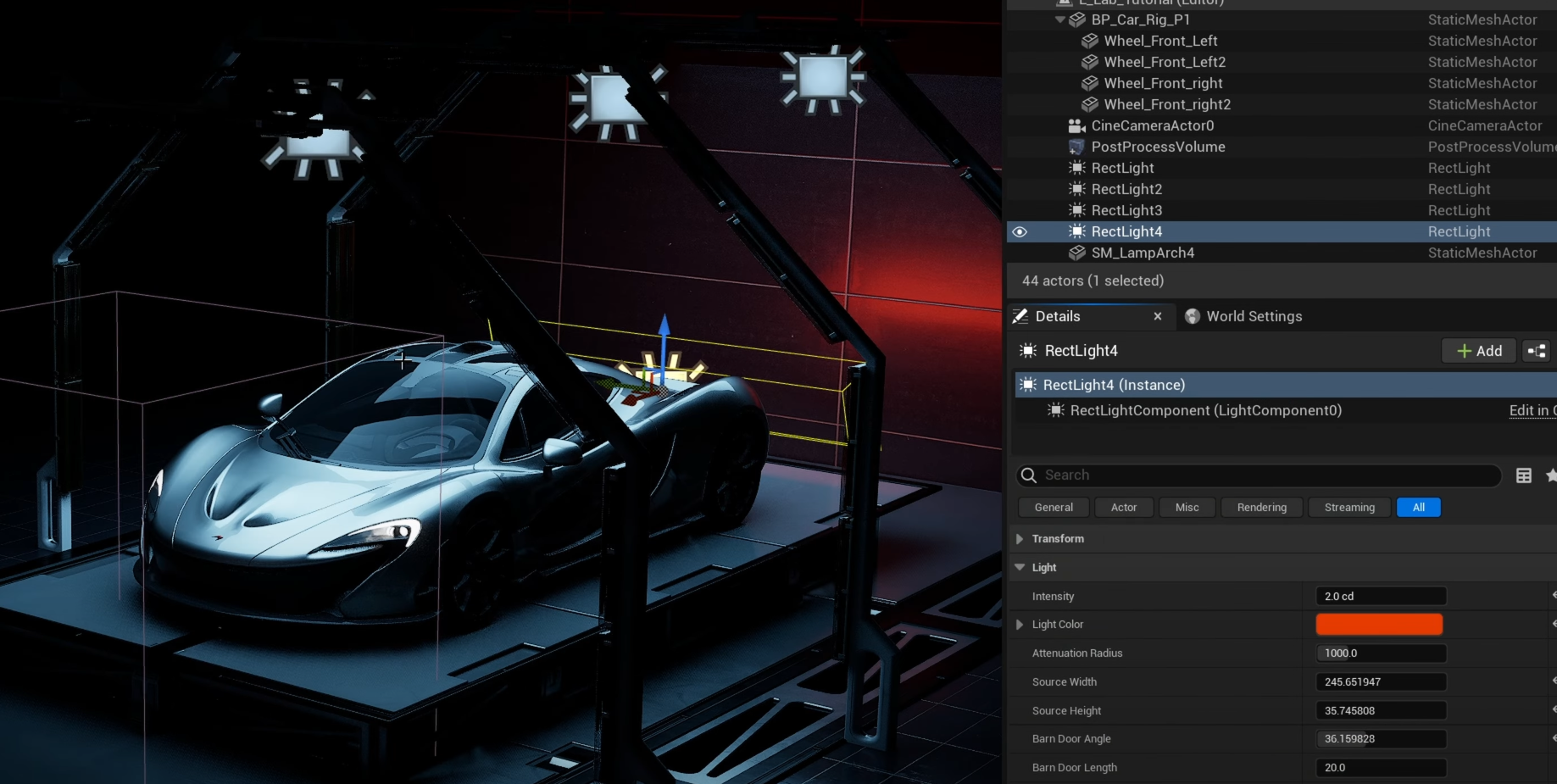This screenshot has height=784, width=1557.
Task: Click the PostProcessVolume icon in outliner
Action: tap(1076, 147)
